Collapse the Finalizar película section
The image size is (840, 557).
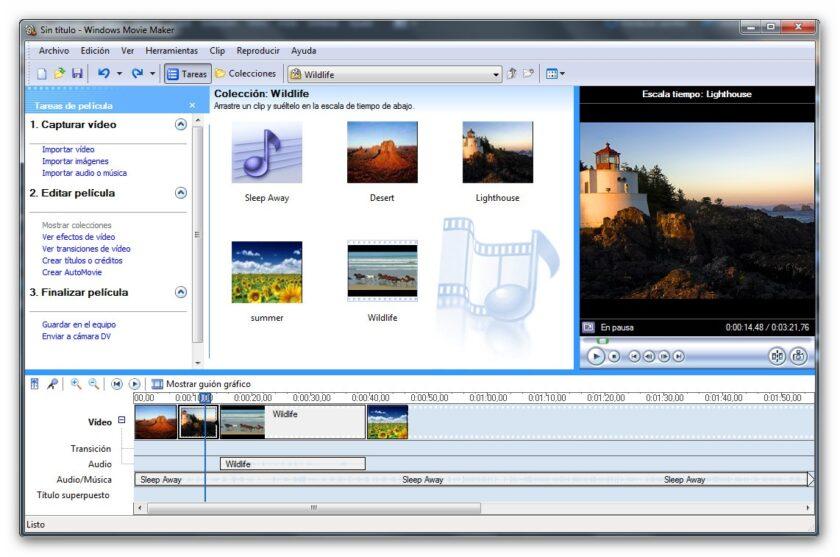coord(181,292)
